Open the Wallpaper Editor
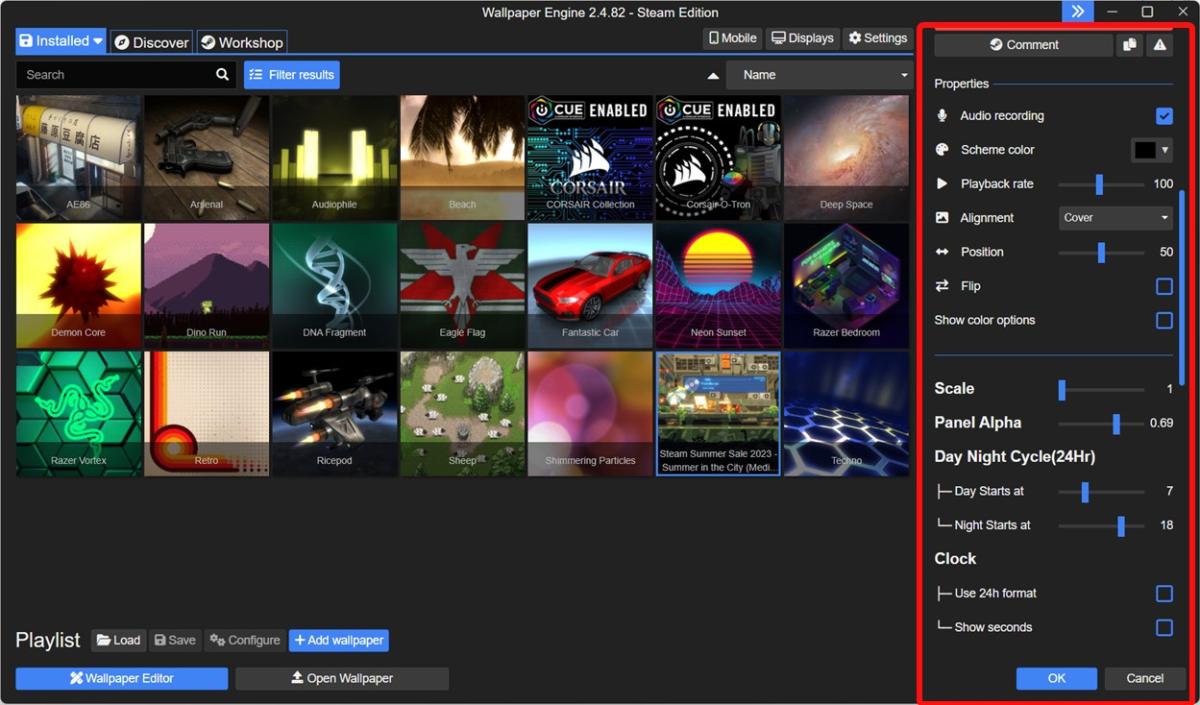This screenshot has height=705, width=1200. 121,678
